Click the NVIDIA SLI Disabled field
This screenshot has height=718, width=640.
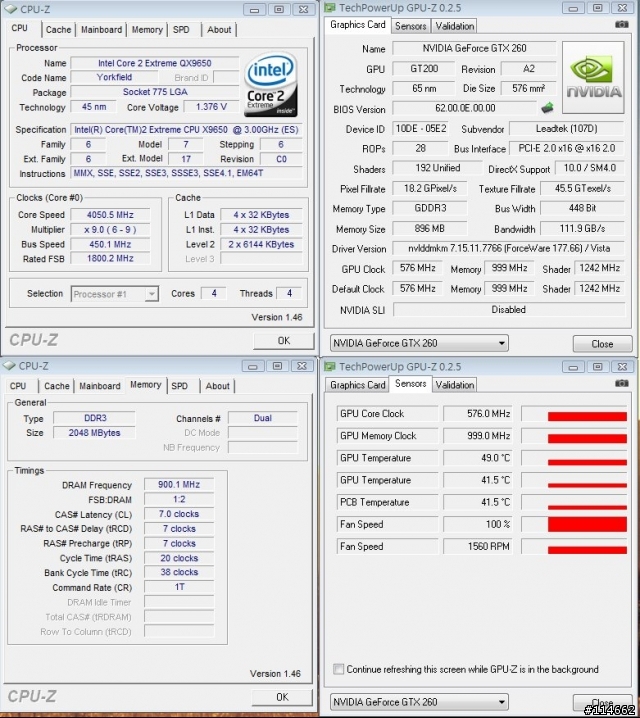pos(509,310)
